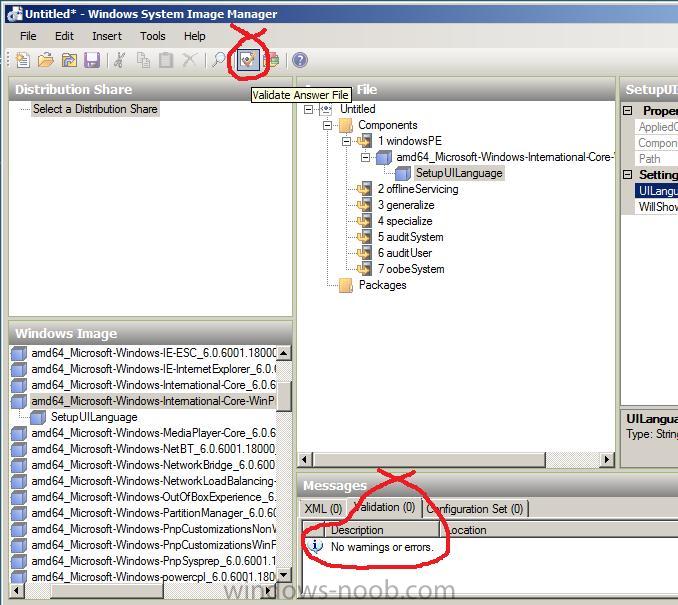
Task: Click the Components folder icon in Answer File
Action: pyautogui.click(x=346, y=125)
